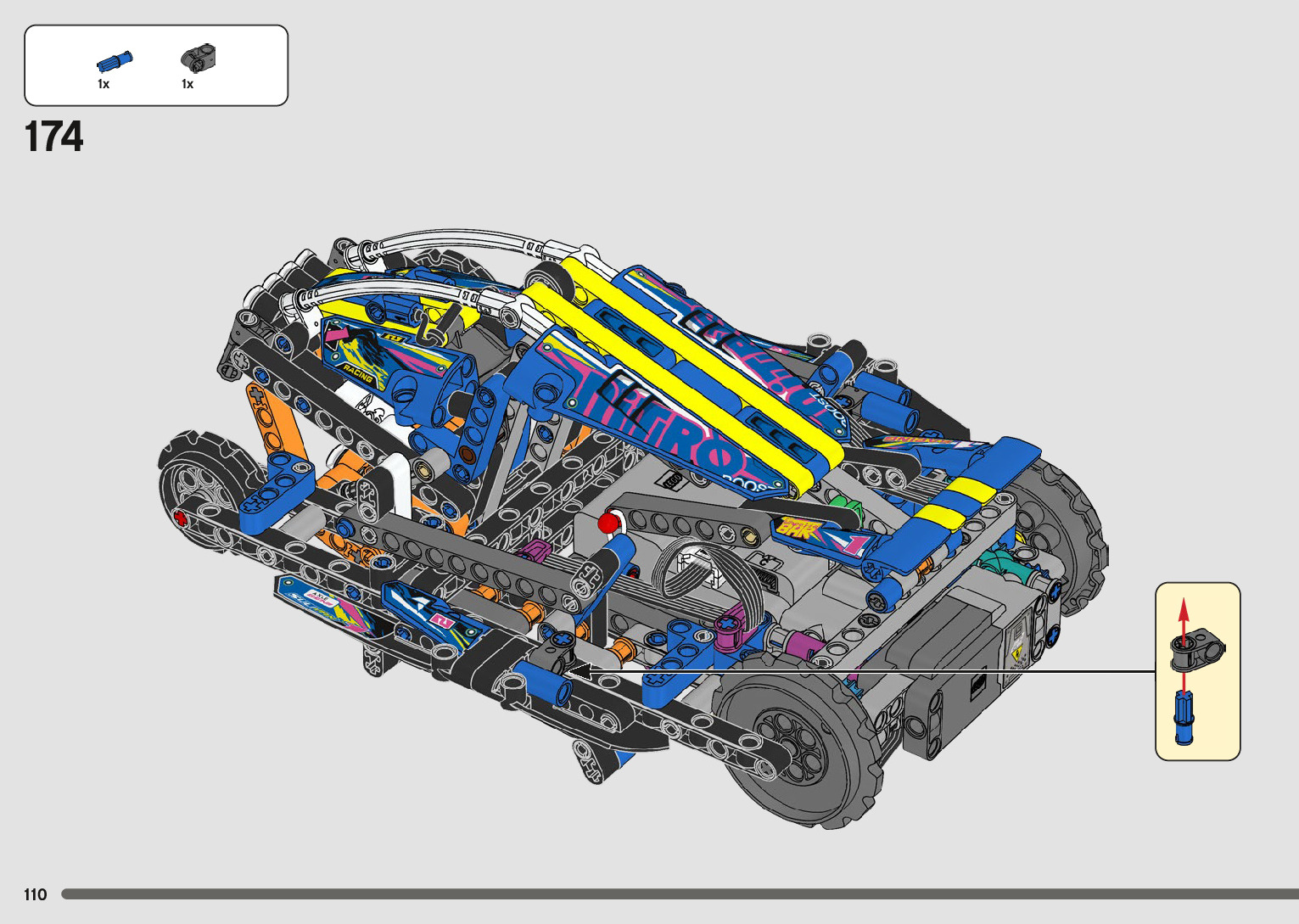Click the page number 110
This screenshot has width=1299, height=924.
tap(36, 894)
